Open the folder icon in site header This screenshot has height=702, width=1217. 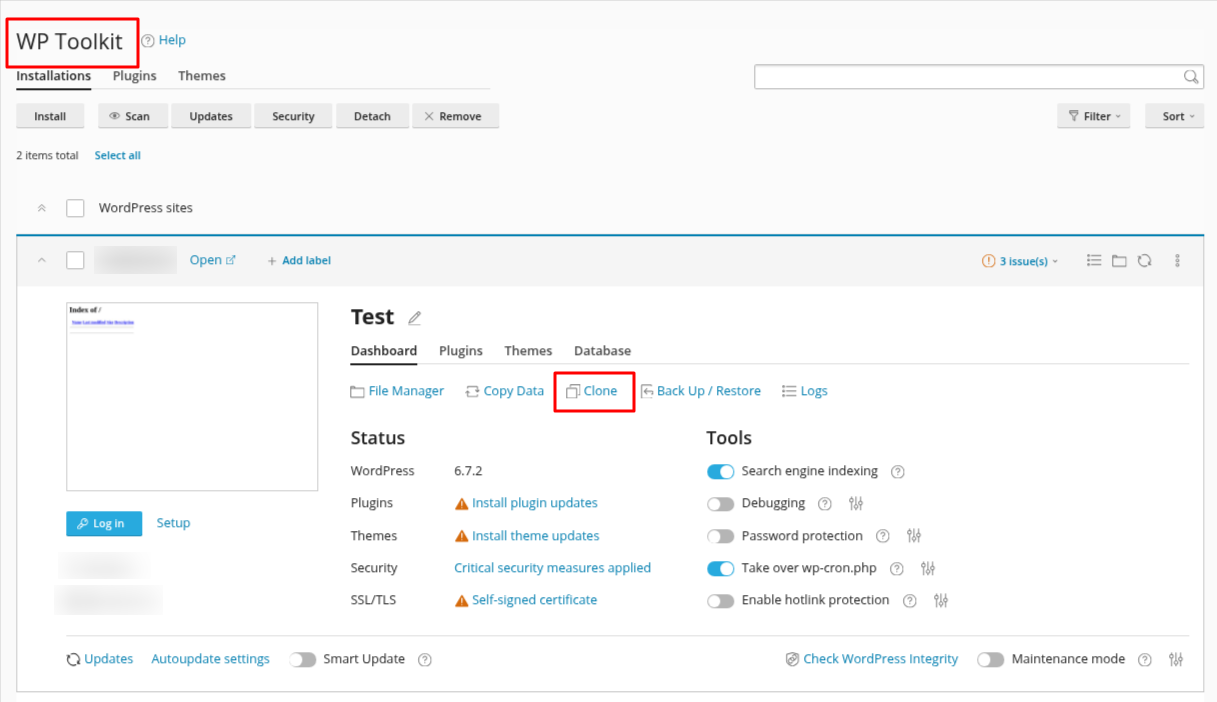[x=1119, y=261]
